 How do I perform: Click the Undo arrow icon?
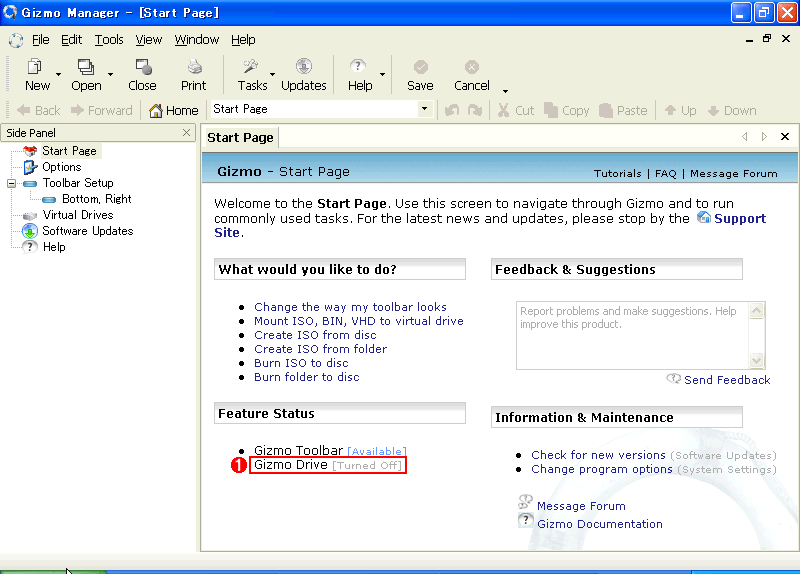coord(452,110)
